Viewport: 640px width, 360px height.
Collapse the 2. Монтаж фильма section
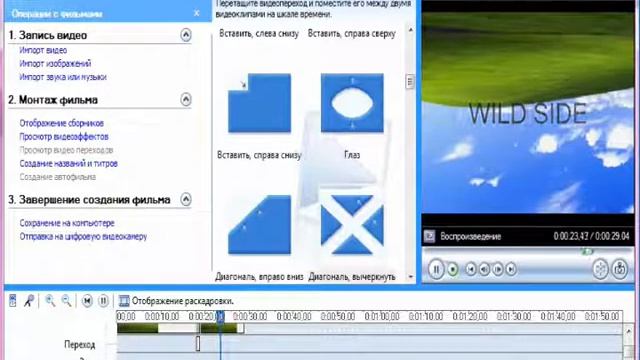[186, 99]
